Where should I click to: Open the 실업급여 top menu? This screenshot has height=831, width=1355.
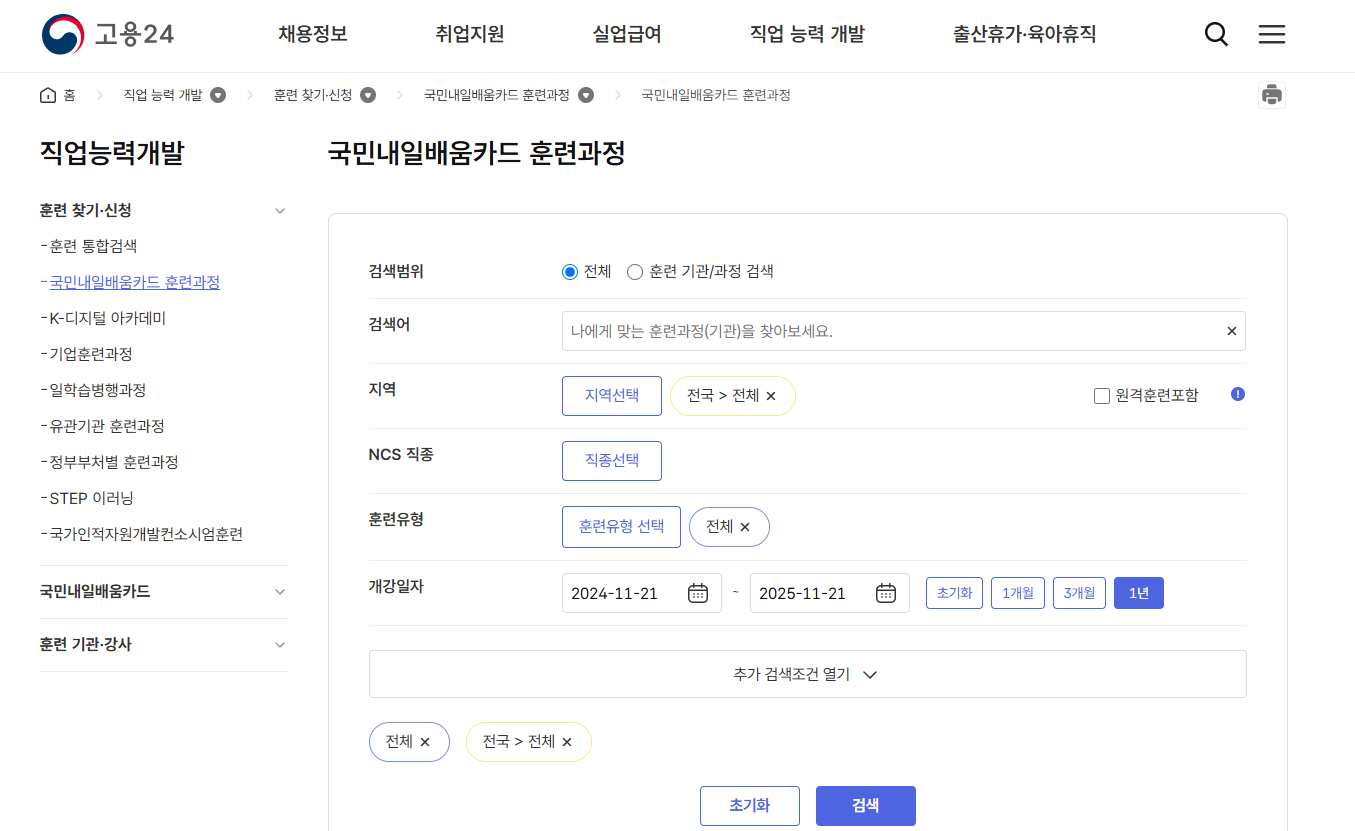[627, 35]
